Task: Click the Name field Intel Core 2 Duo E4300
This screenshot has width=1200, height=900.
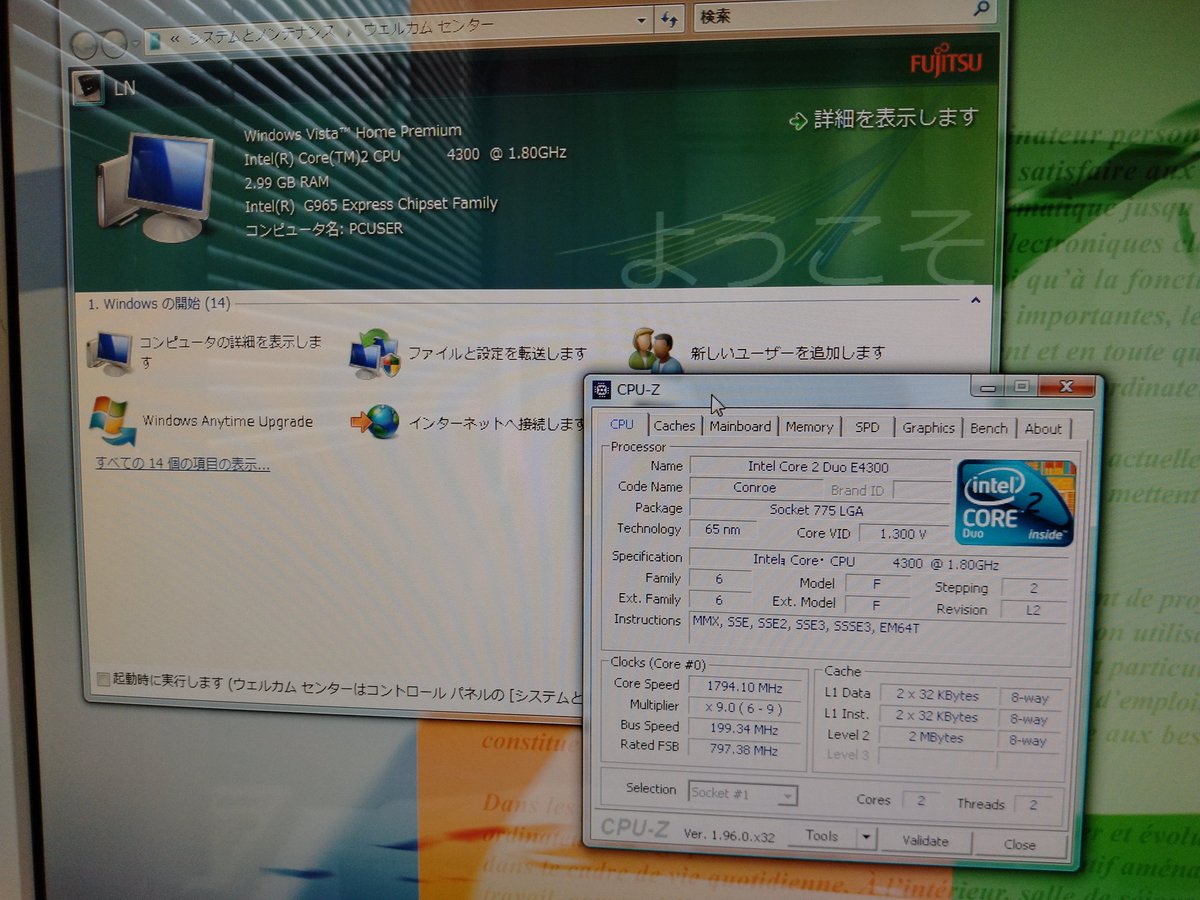Action: [819, 467]
